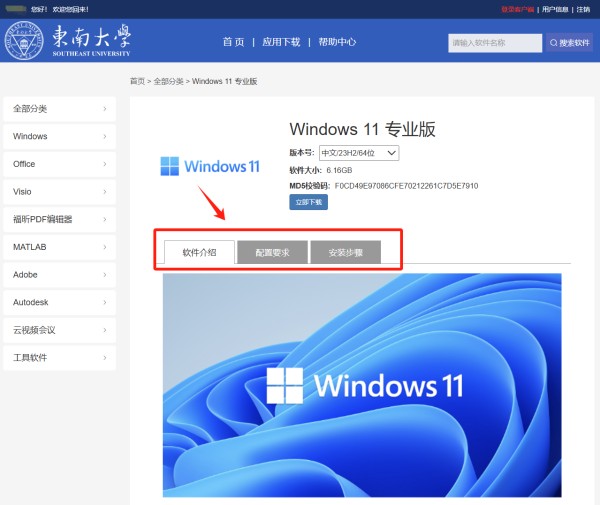Select the Autodesk sidebar category
600x505 pixels.
coord(59,302)
